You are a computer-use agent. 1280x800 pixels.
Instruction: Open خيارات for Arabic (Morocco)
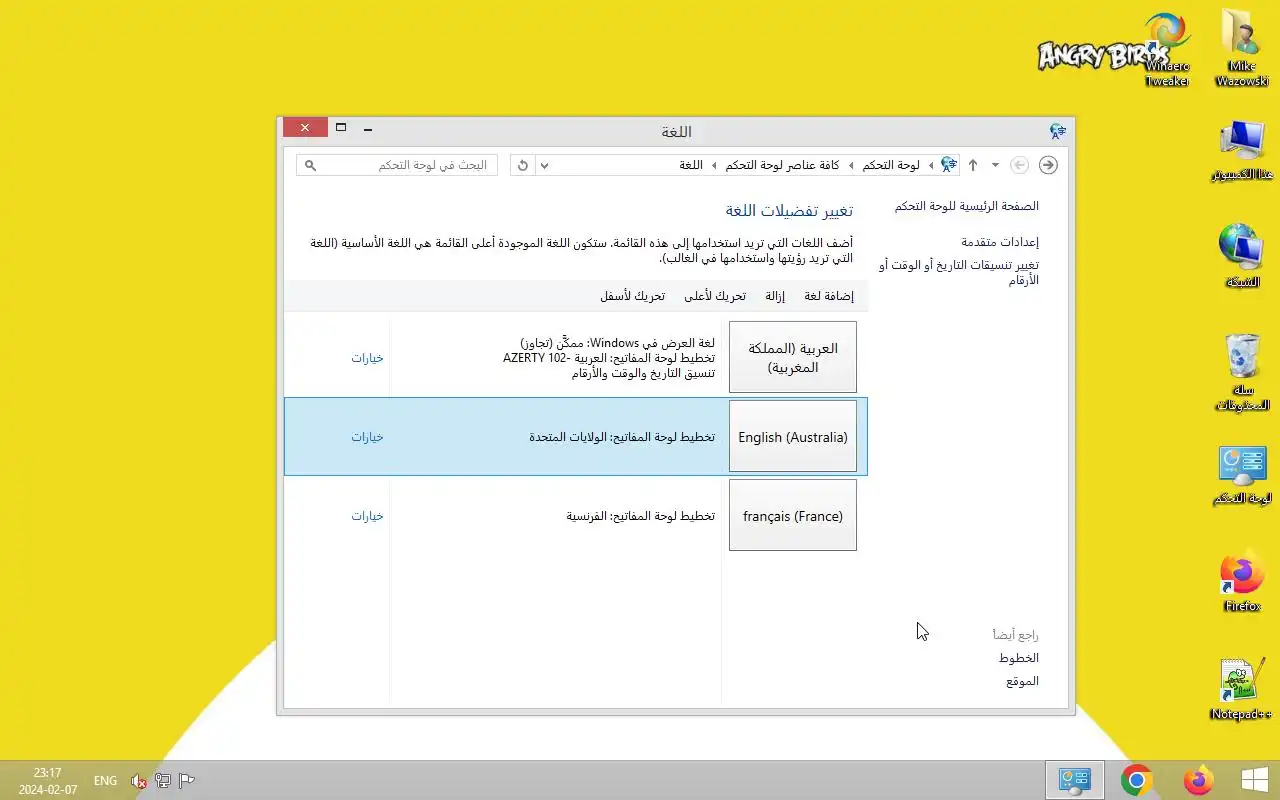coord(367,358)
